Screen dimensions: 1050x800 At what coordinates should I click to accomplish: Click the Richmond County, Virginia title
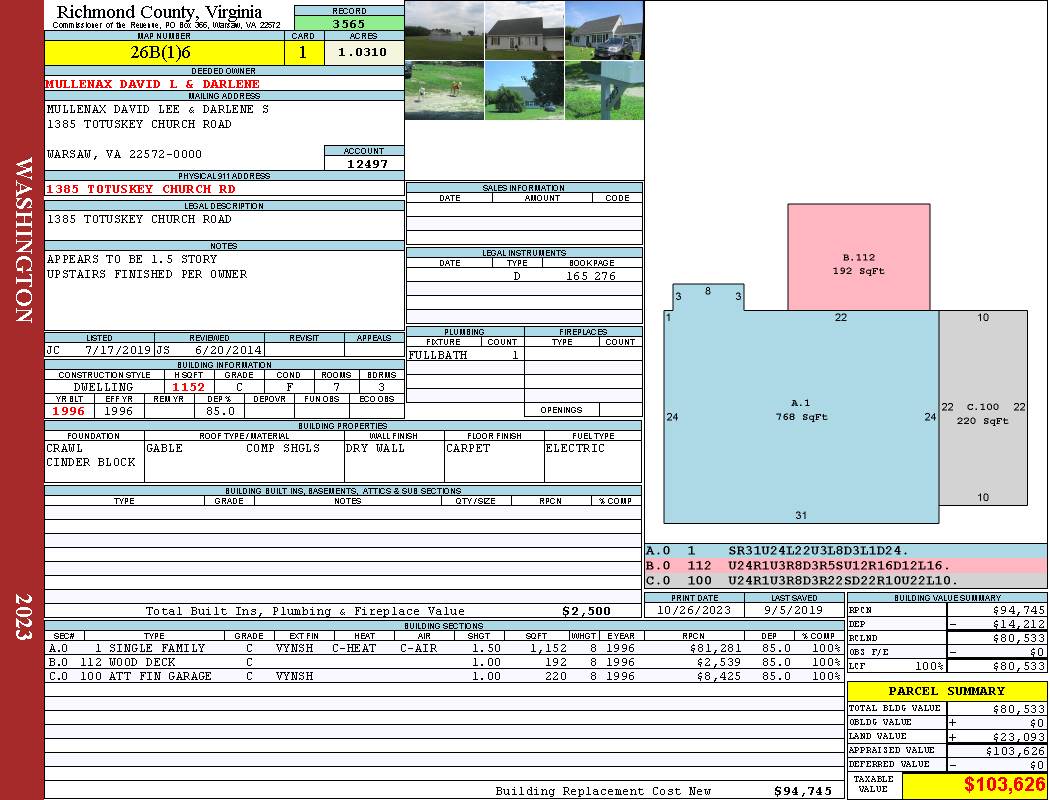(x=159, y=12)
